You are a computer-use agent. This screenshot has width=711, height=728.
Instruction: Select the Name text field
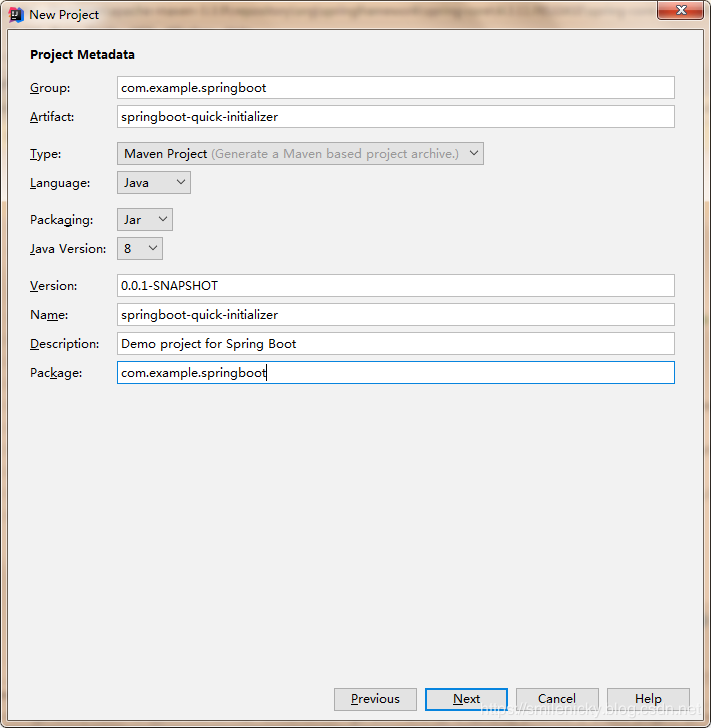[396, 315]
